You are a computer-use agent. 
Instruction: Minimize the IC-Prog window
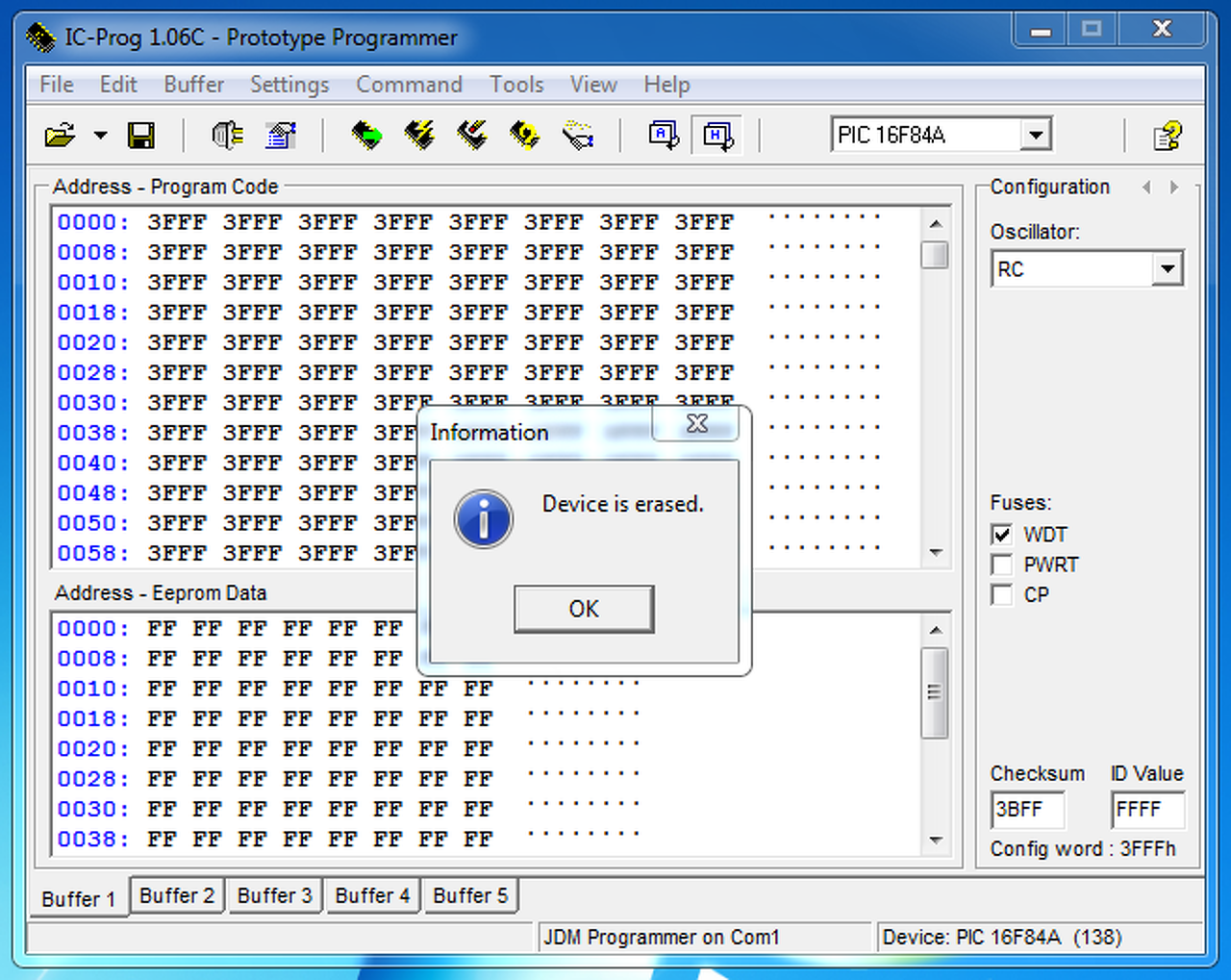tap(1040, 30)
